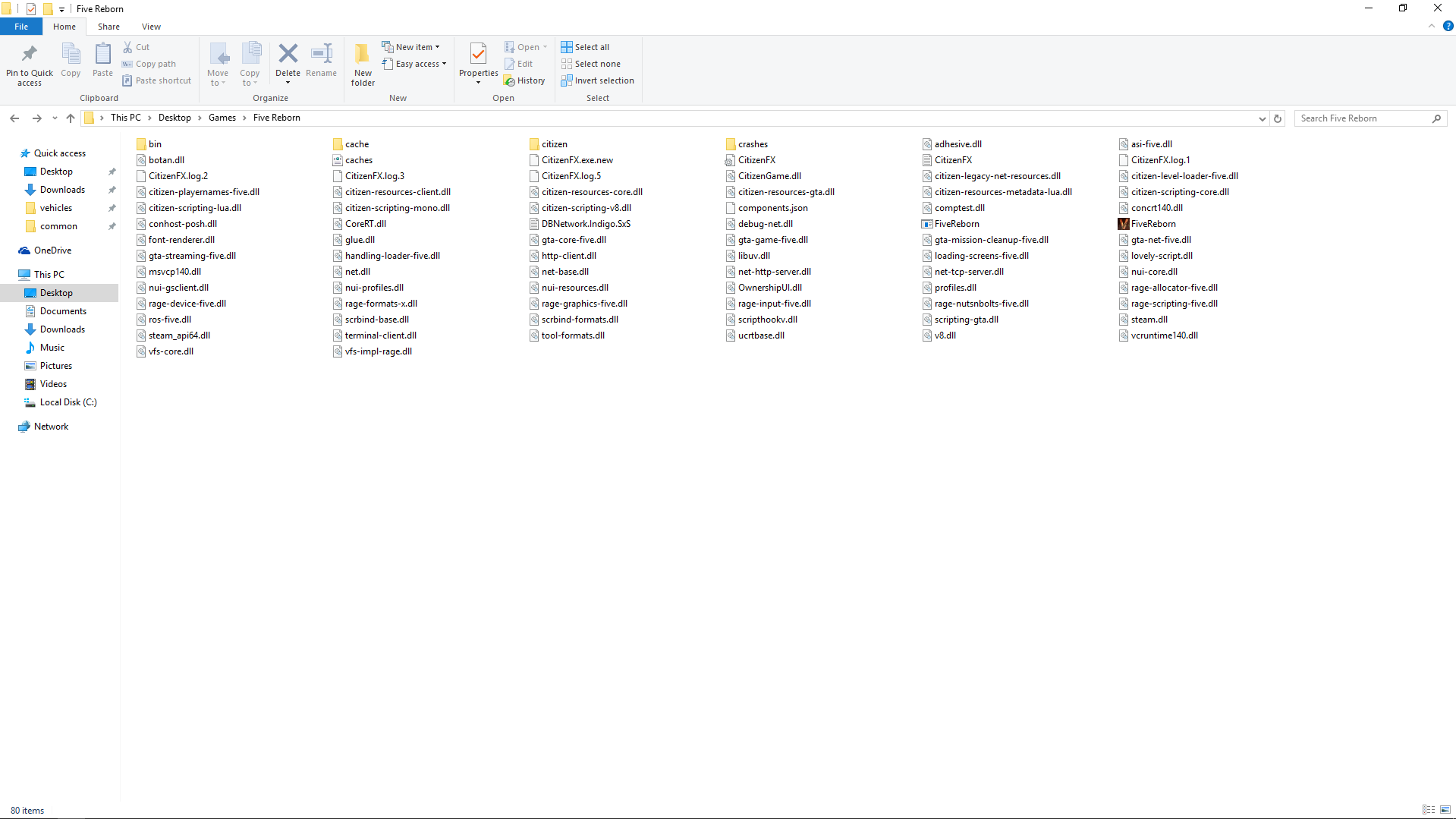The width and height of the screenshot is (1456, 819).
Task: Click Select none in the ribbon
Action: tap(591, 64)
